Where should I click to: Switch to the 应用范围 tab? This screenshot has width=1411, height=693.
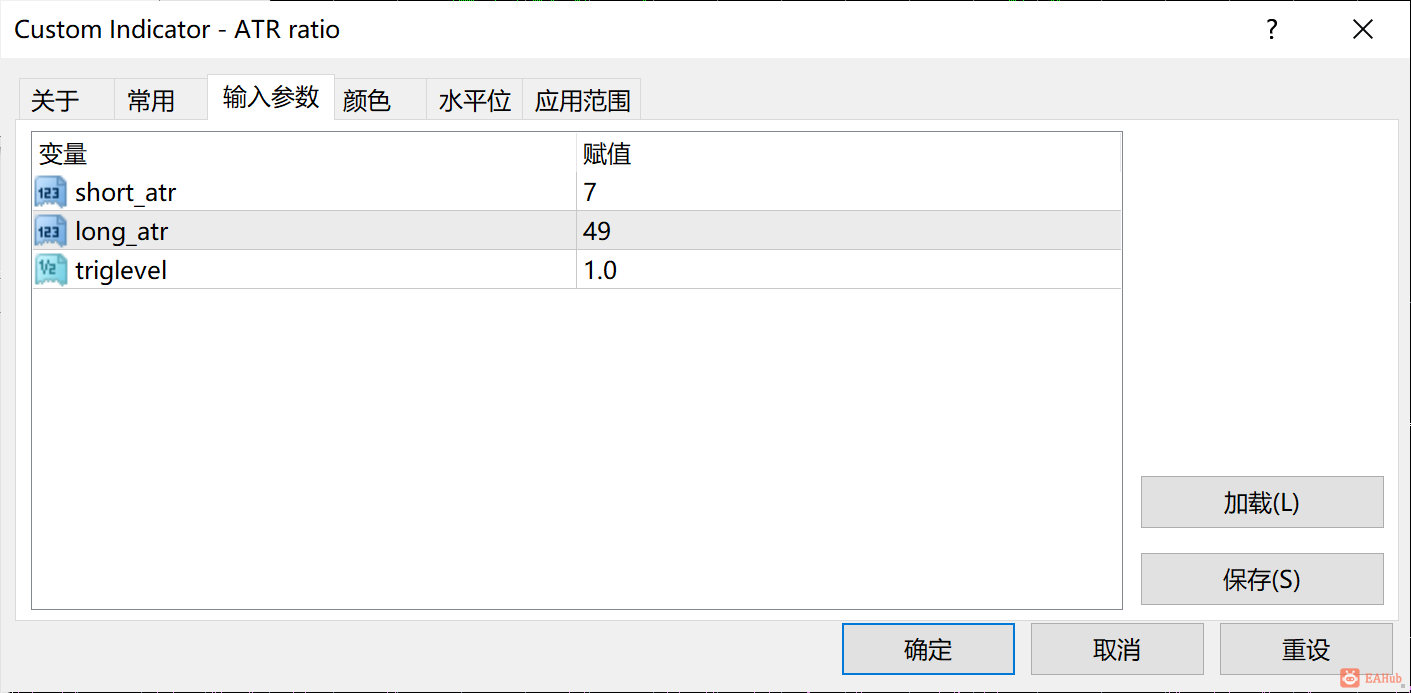coord(583,101)
